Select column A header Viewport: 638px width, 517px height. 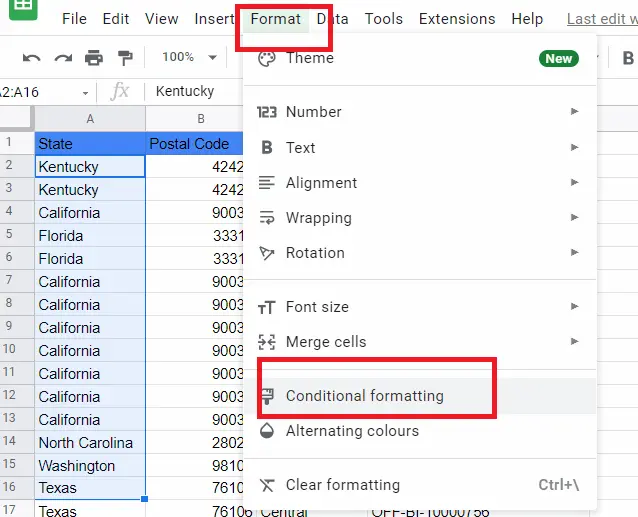[90, 119]
